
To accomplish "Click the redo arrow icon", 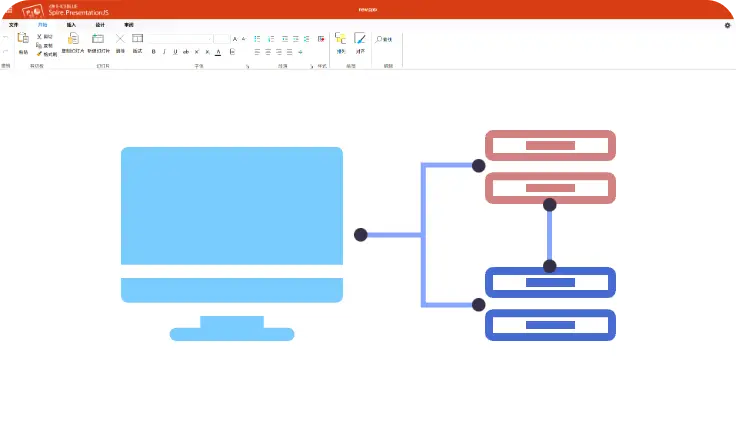I will click(6, 51).
